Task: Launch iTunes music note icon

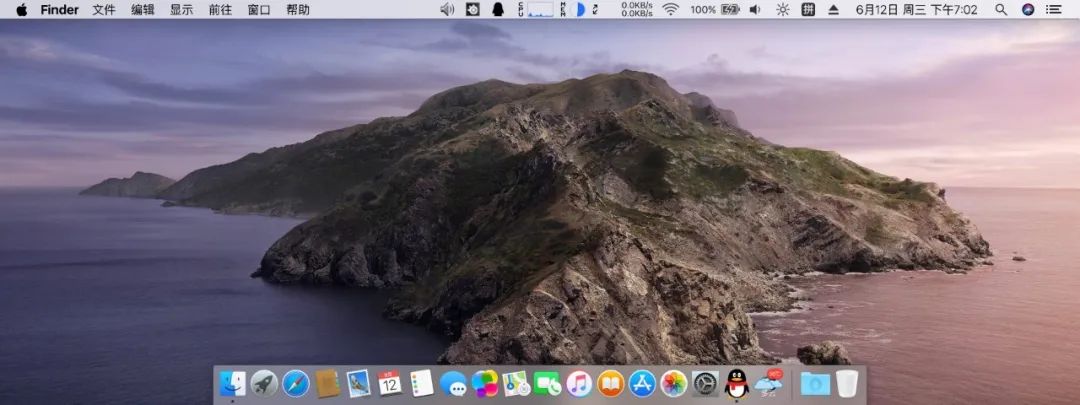Action: click(579, 384)
